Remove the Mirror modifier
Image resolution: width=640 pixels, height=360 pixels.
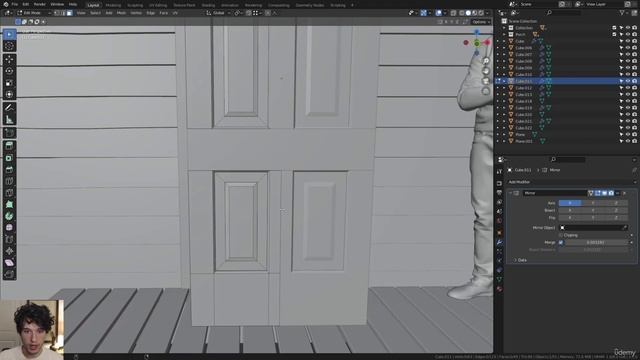pos(624,193)
